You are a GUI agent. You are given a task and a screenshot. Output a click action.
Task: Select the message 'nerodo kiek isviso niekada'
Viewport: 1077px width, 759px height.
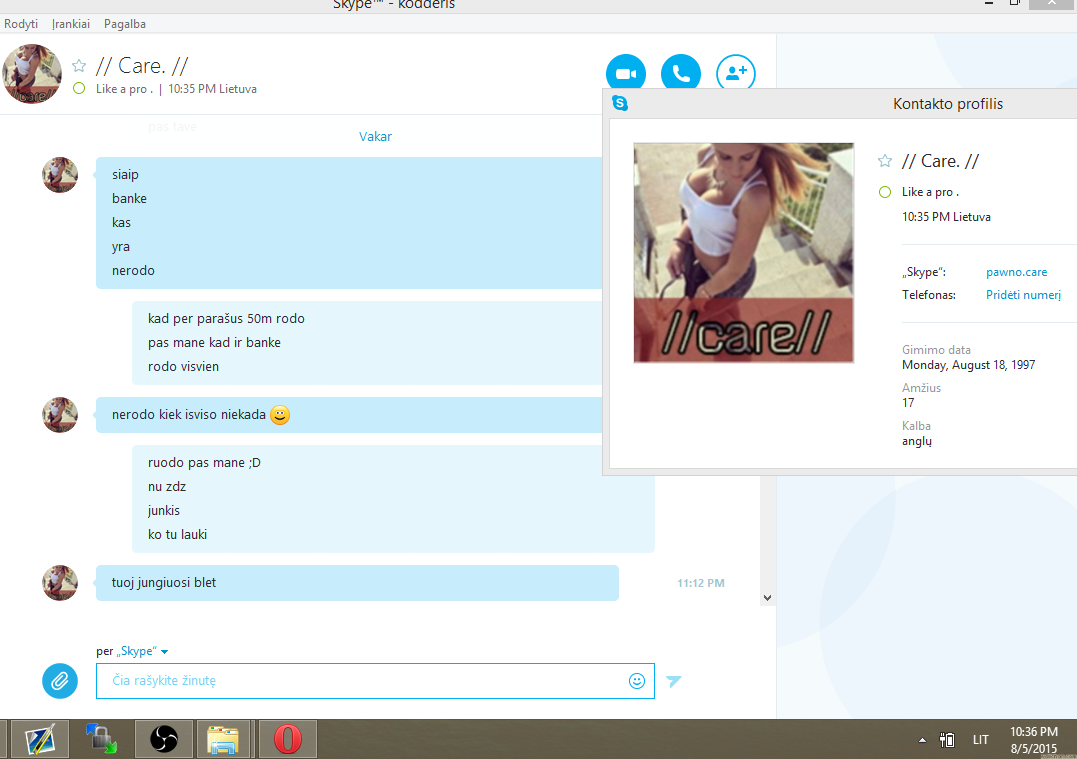[x=189, y=415]
